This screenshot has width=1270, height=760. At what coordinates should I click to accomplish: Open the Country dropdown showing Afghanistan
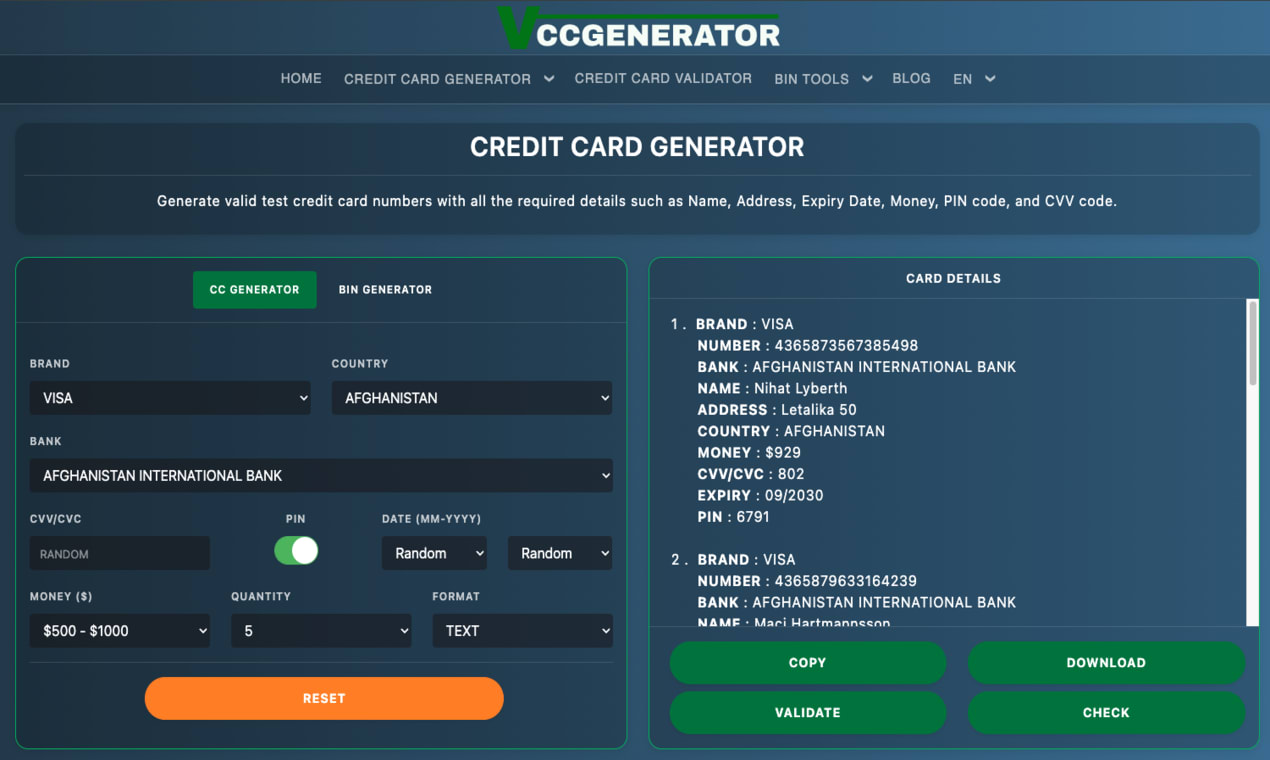coord(472,398)
